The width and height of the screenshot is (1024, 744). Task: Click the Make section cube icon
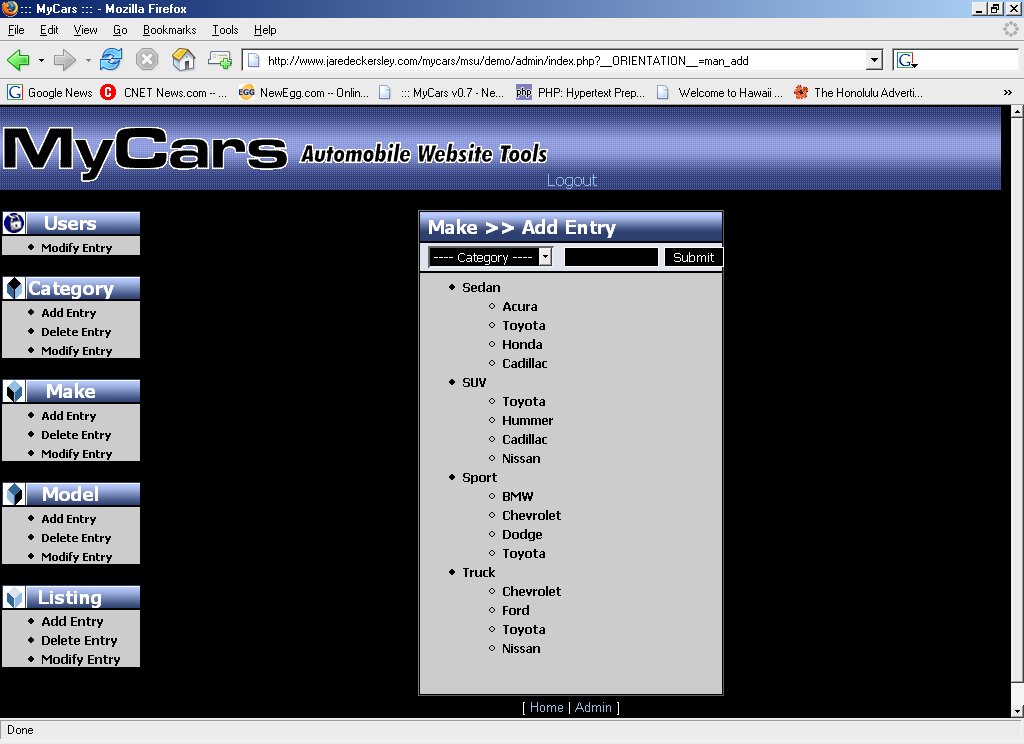click(14, 391)
